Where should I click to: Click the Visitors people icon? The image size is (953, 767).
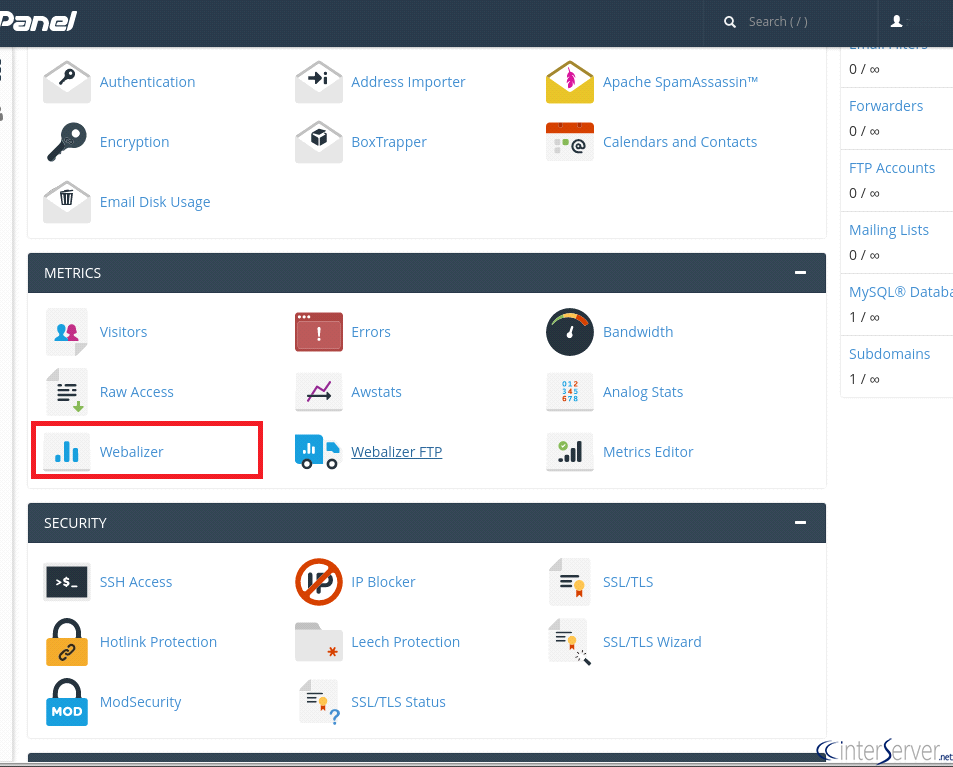click(67, 332)
